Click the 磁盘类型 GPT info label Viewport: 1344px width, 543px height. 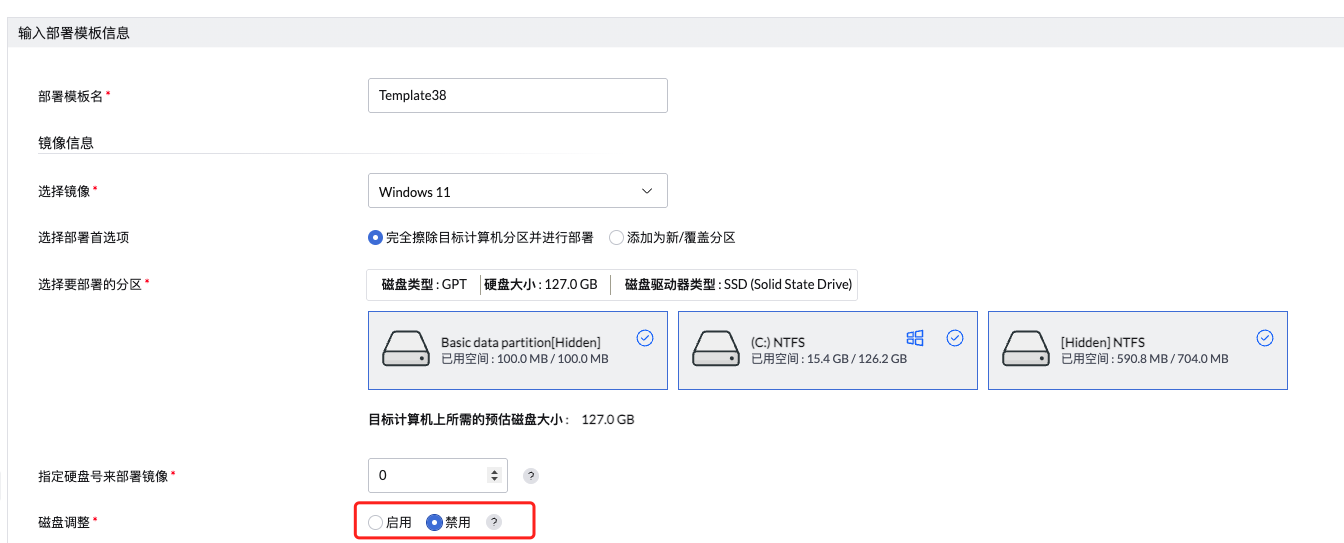pyautogui.click(x=424, y=284)
